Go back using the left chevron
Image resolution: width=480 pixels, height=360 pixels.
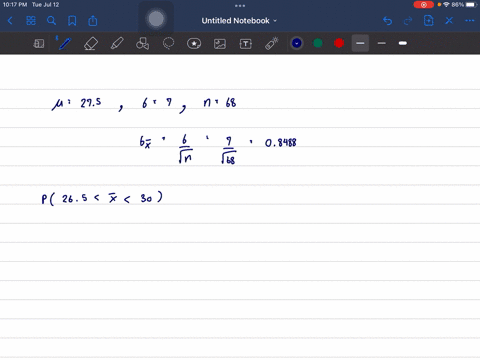10,21
